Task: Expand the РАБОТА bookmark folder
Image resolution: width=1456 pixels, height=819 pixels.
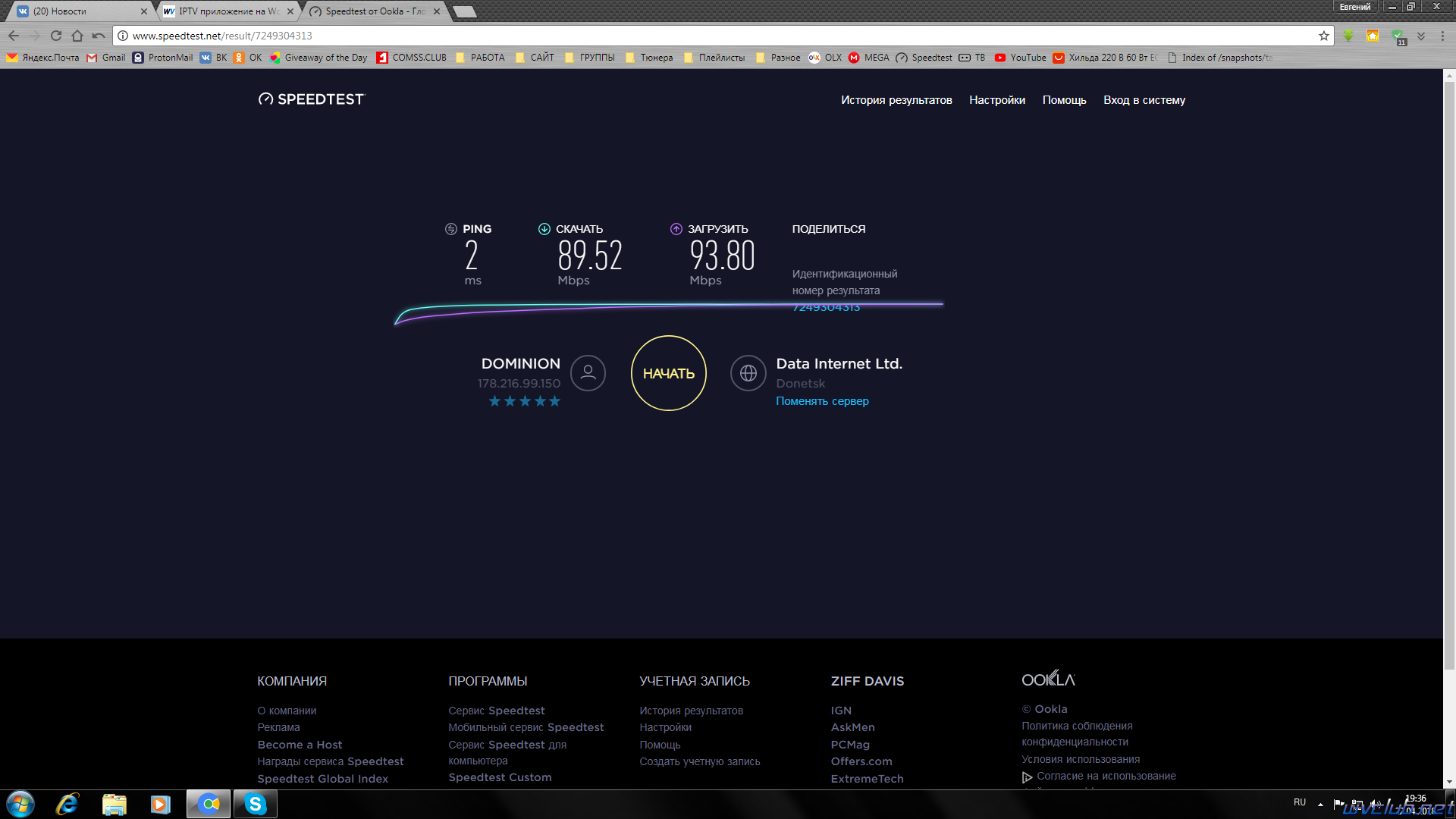Action: coord(480,58)
